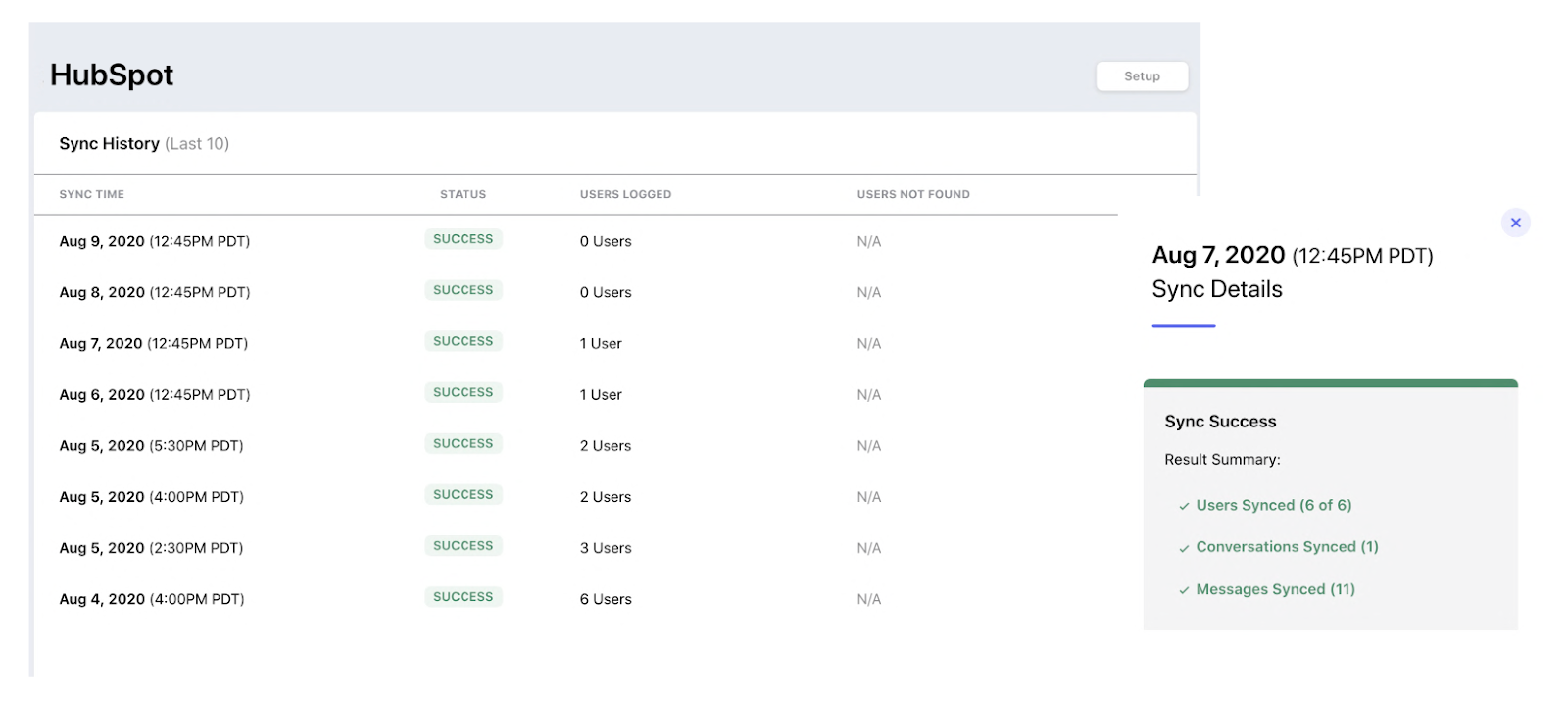The height and width of the screenshot is (701, 1568).
Task: Click the Users Synced checkmark icon
Action: pos(1184,506)
